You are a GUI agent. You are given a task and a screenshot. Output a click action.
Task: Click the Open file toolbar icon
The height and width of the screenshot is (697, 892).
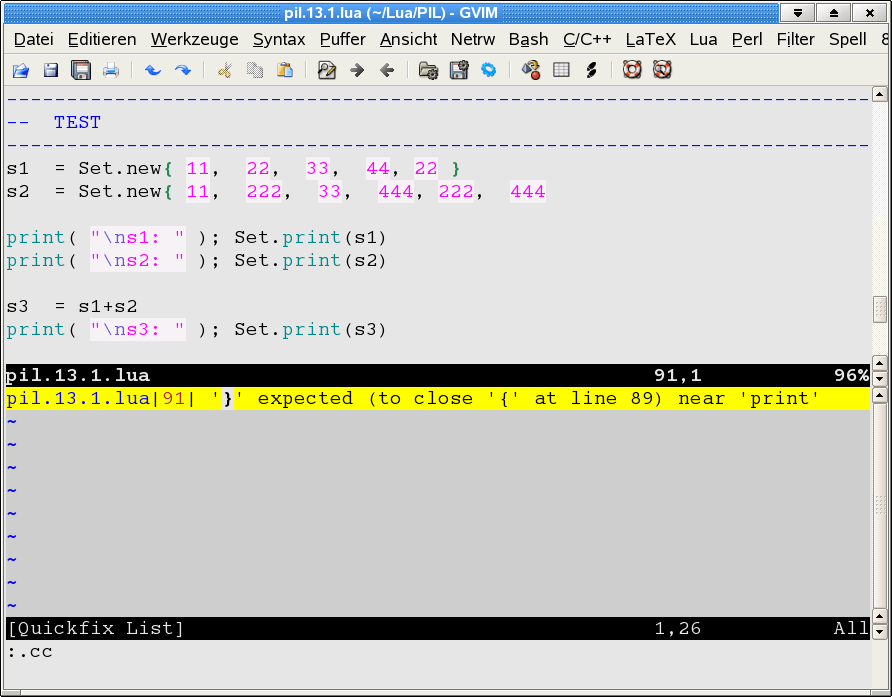[x=21, y=71]
